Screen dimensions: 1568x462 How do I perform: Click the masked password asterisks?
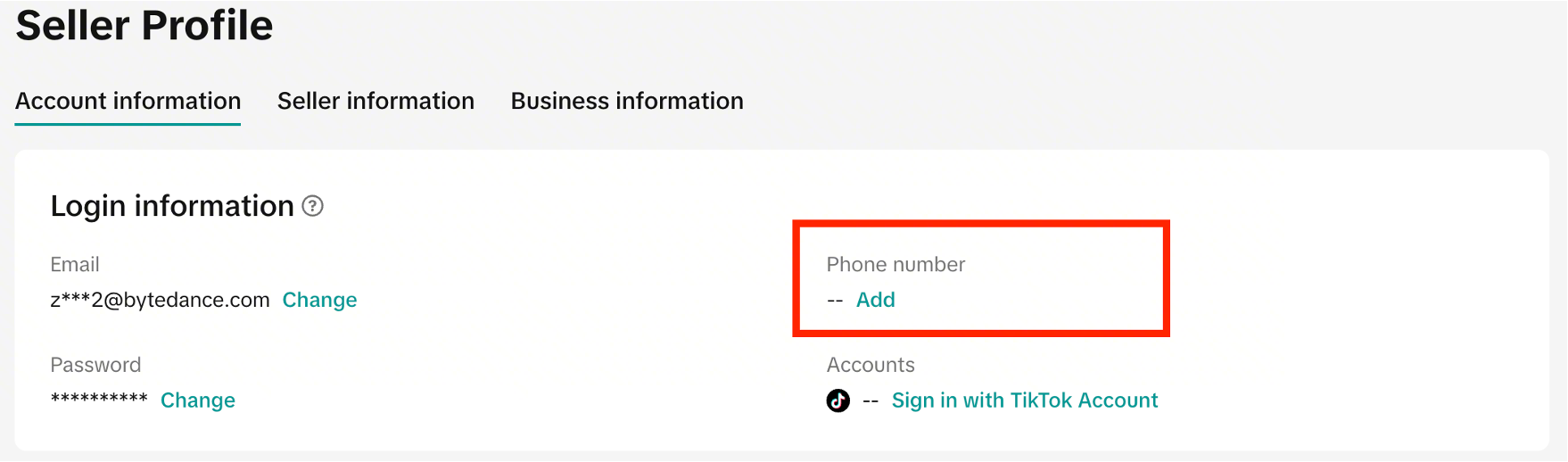(99, 400)
